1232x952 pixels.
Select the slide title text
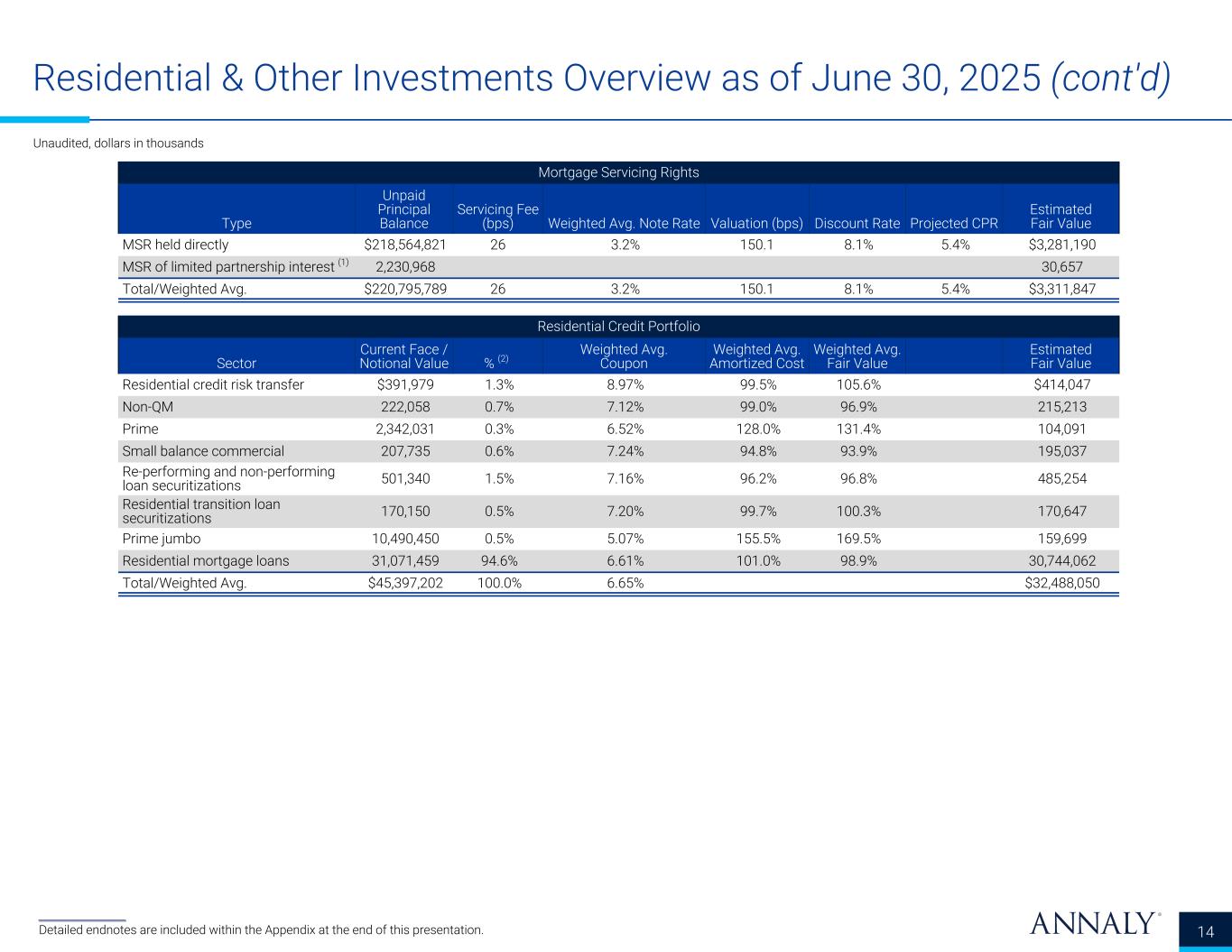[x=602, y=79]
